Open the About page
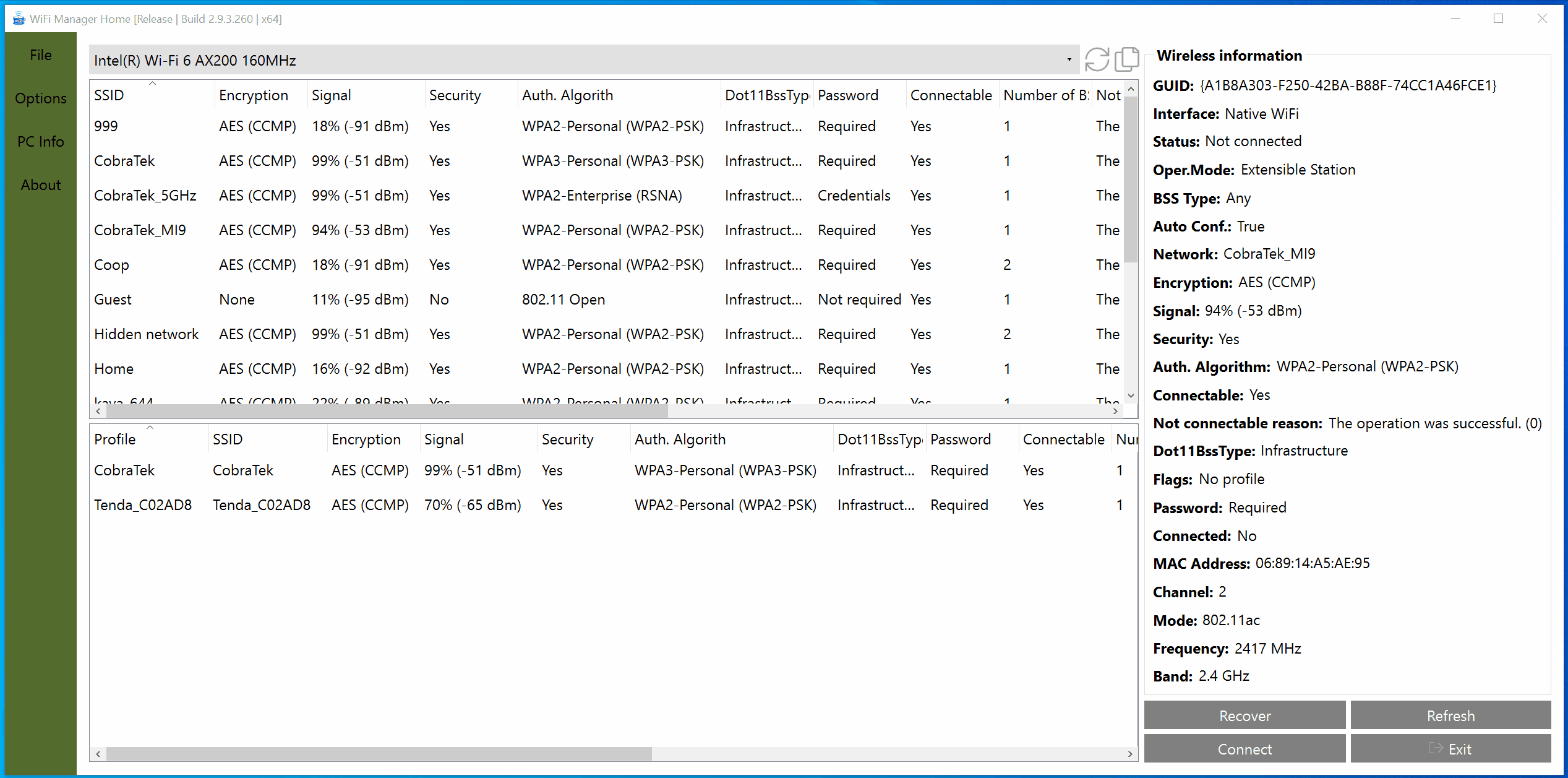This screenshot has height=778, width=1568. tap(41, 185)
